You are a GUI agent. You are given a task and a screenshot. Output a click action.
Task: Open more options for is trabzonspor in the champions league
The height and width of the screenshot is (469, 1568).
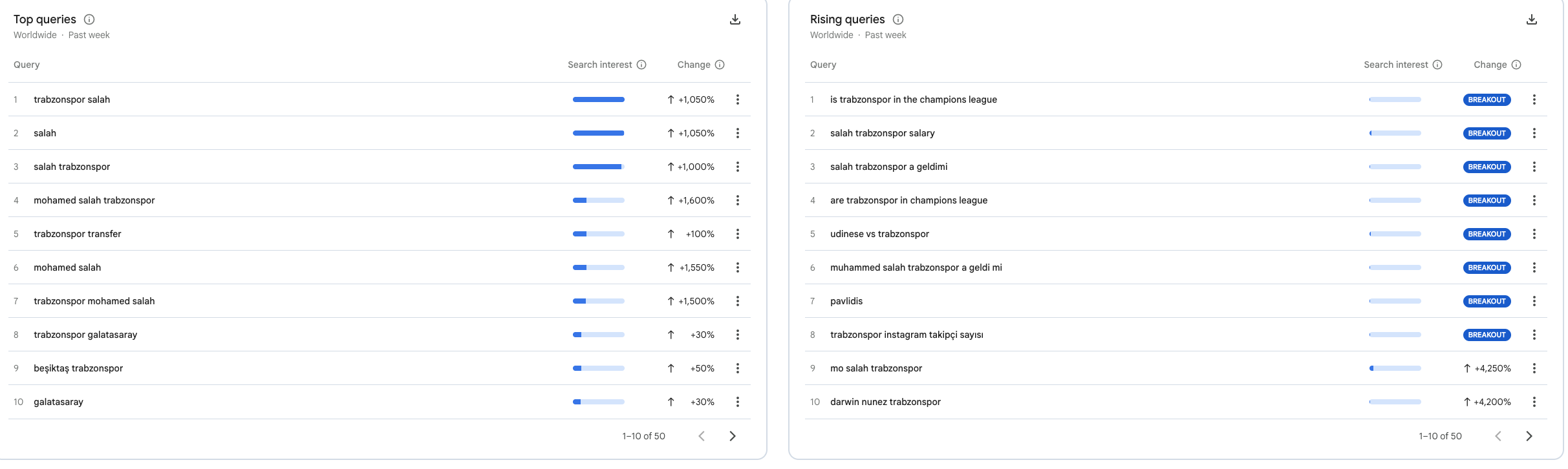pos(1534,99)
